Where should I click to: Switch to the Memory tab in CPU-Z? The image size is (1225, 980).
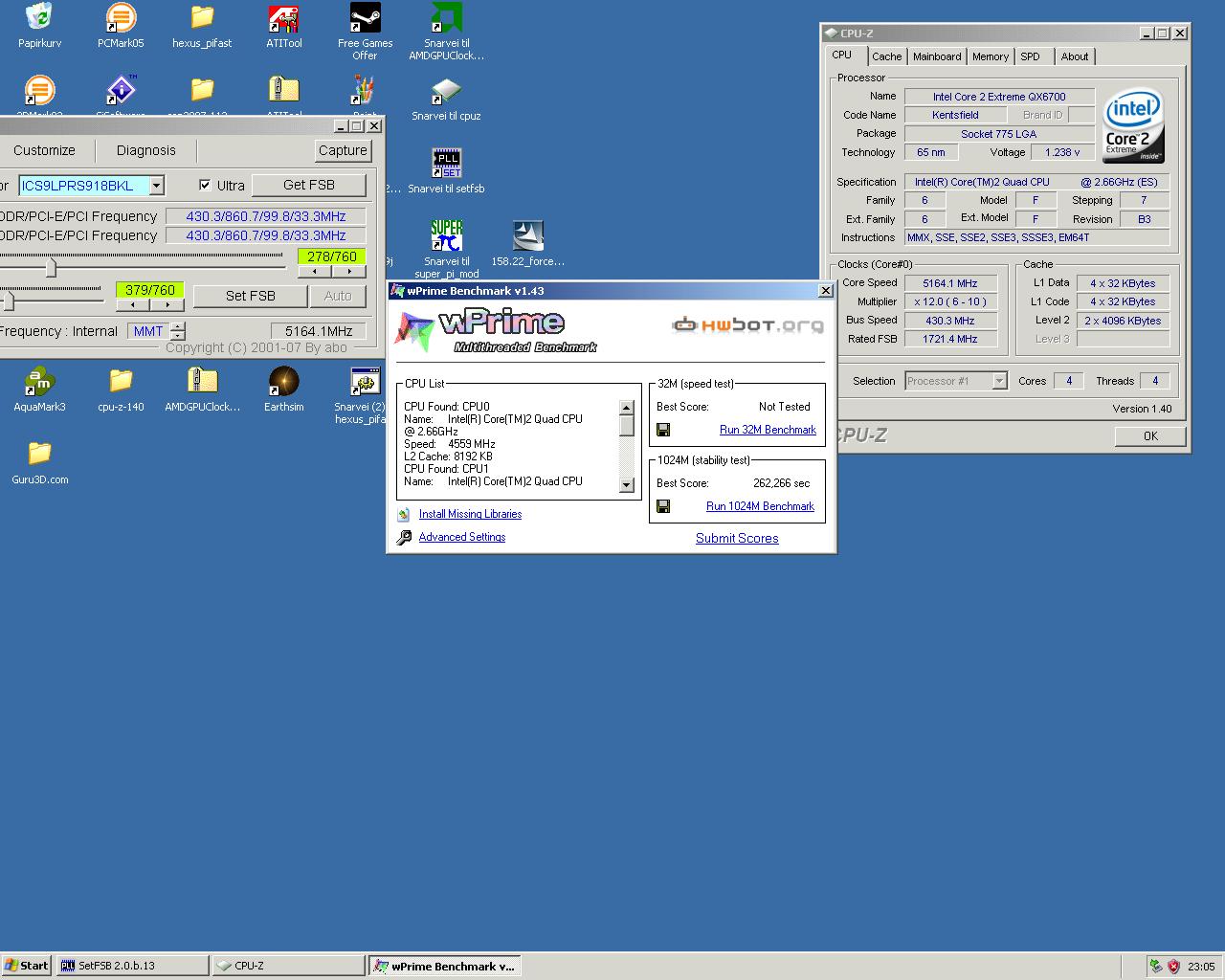[x=991, y=56]
